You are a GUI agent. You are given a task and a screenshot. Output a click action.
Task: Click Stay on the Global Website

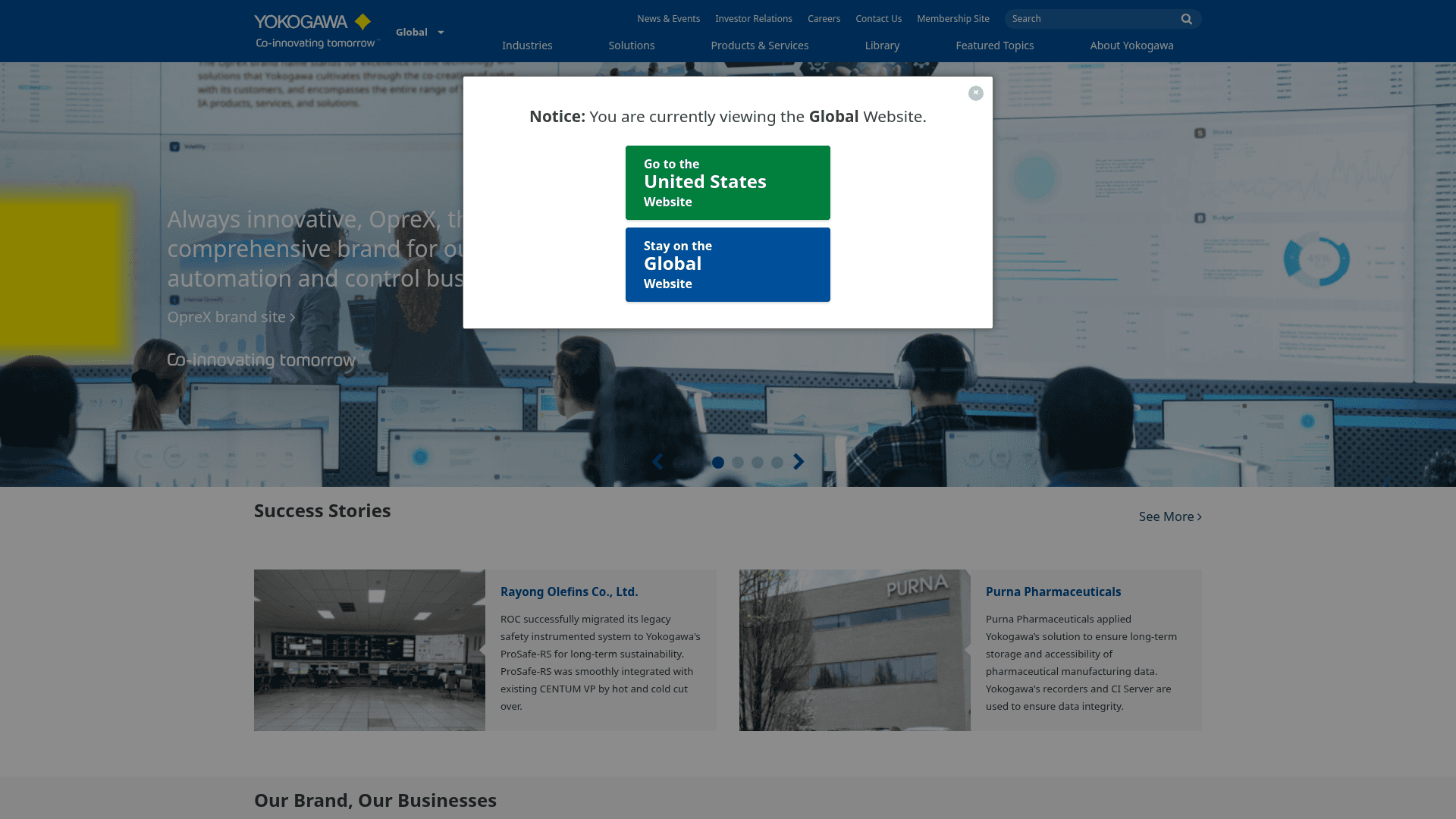[727, 264]
